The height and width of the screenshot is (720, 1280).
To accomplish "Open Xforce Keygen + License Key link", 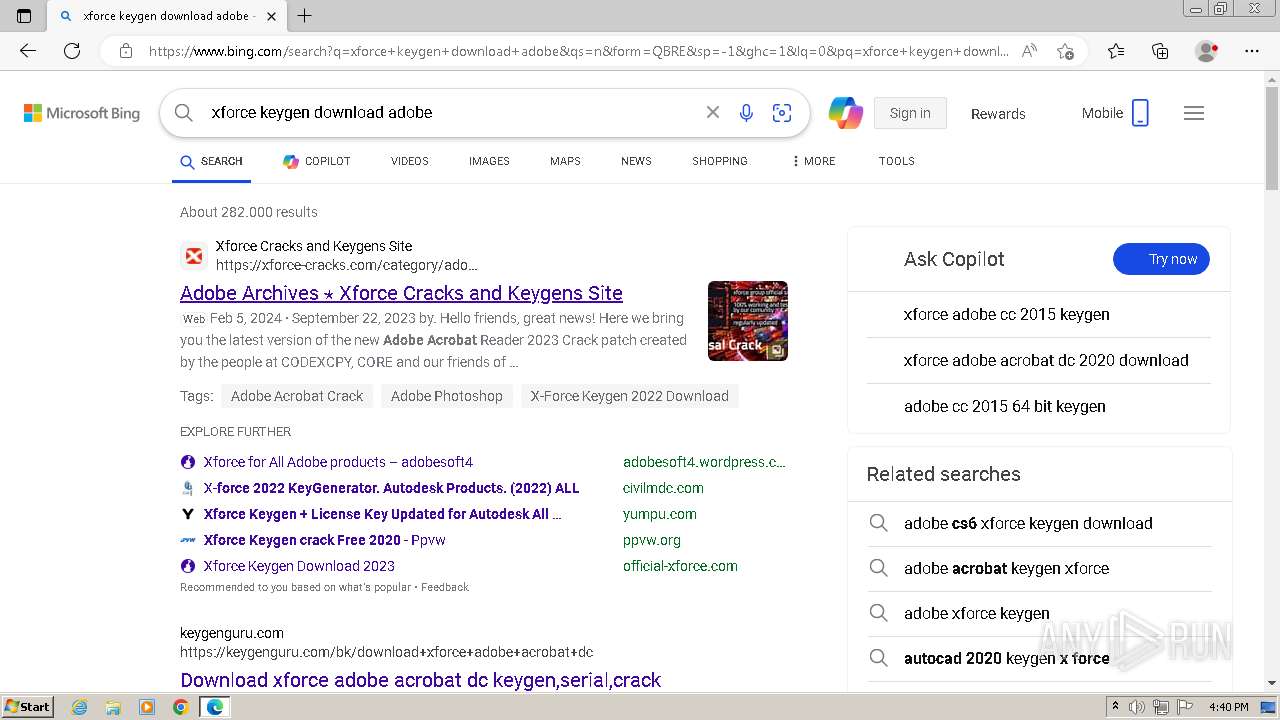I will coord(382,514).
